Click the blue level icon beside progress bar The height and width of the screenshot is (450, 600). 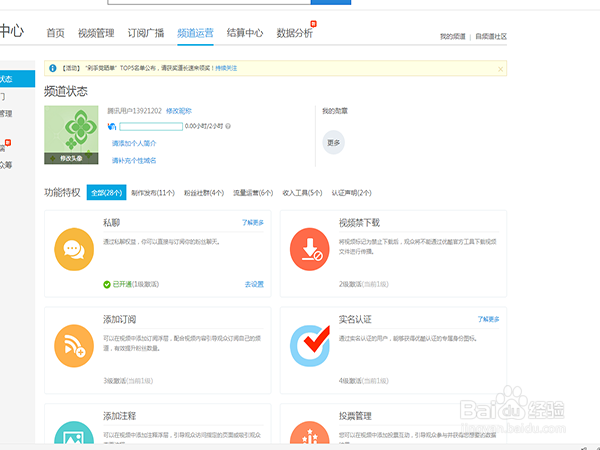pos(112,126)
